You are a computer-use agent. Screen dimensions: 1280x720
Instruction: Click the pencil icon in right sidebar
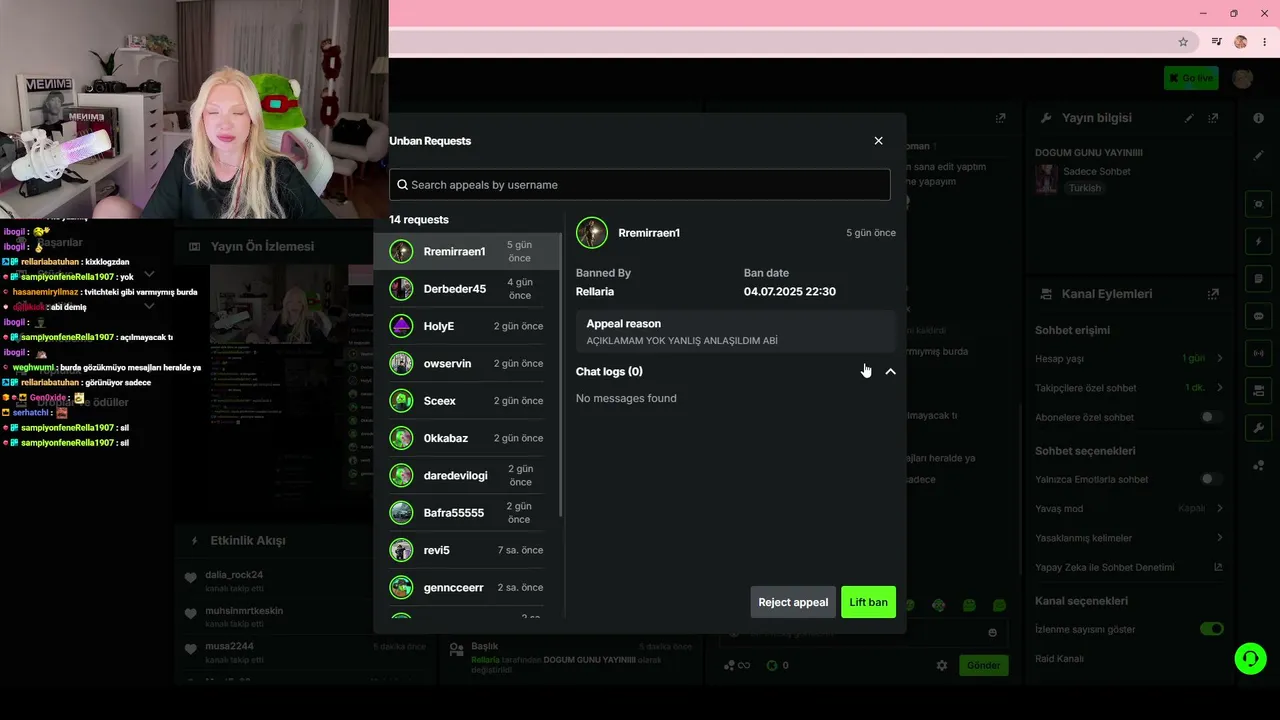pyautogui.click(x=1259, y=156)
